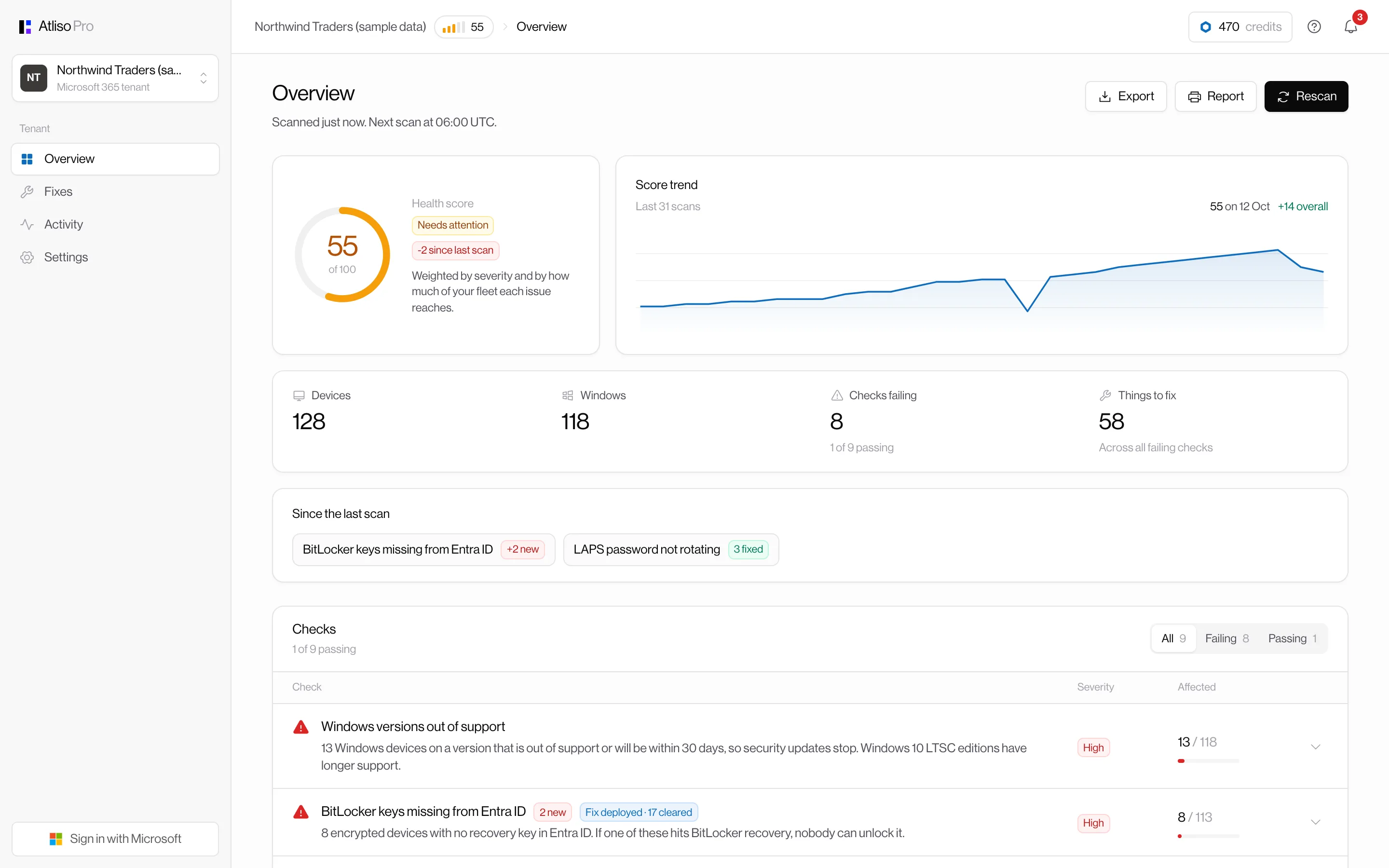Image resolution: width=1389 pixels, height=868 pixels.
Task: Filter checks by Failing
Action: [1226, 638]
